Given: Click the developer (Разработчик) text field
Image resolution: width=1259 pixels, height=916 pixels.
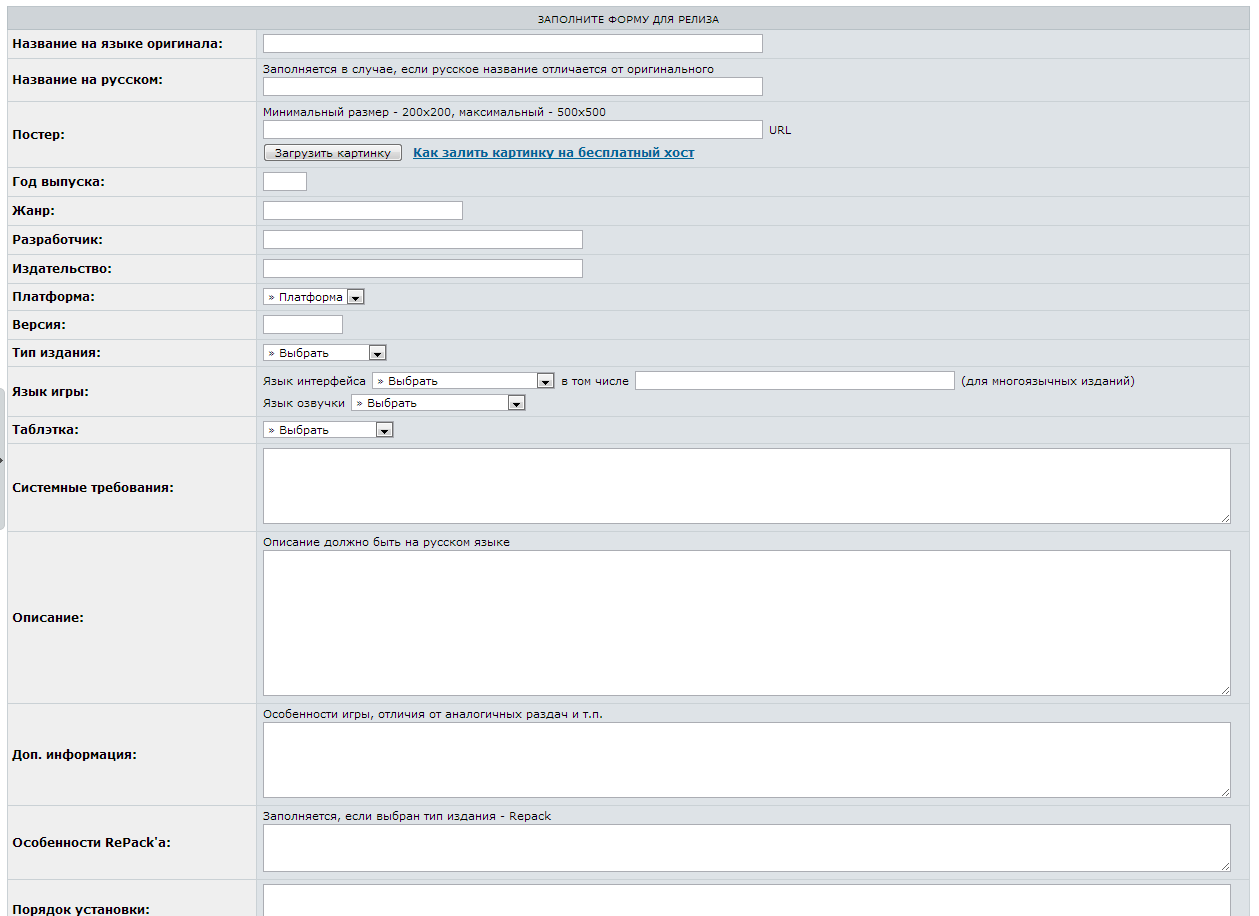Looking at the screenshot, I should [422, 240].
